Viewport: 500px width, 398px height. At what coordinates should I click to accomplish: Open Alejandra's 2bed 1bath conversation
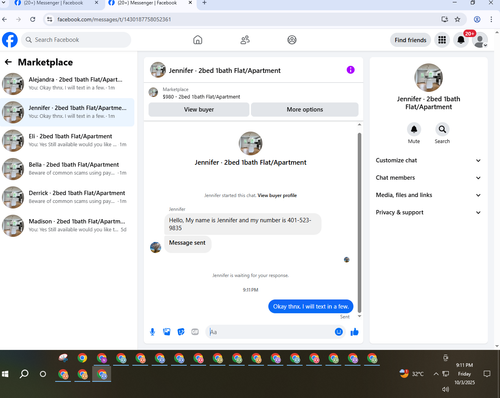click(67, 84)
